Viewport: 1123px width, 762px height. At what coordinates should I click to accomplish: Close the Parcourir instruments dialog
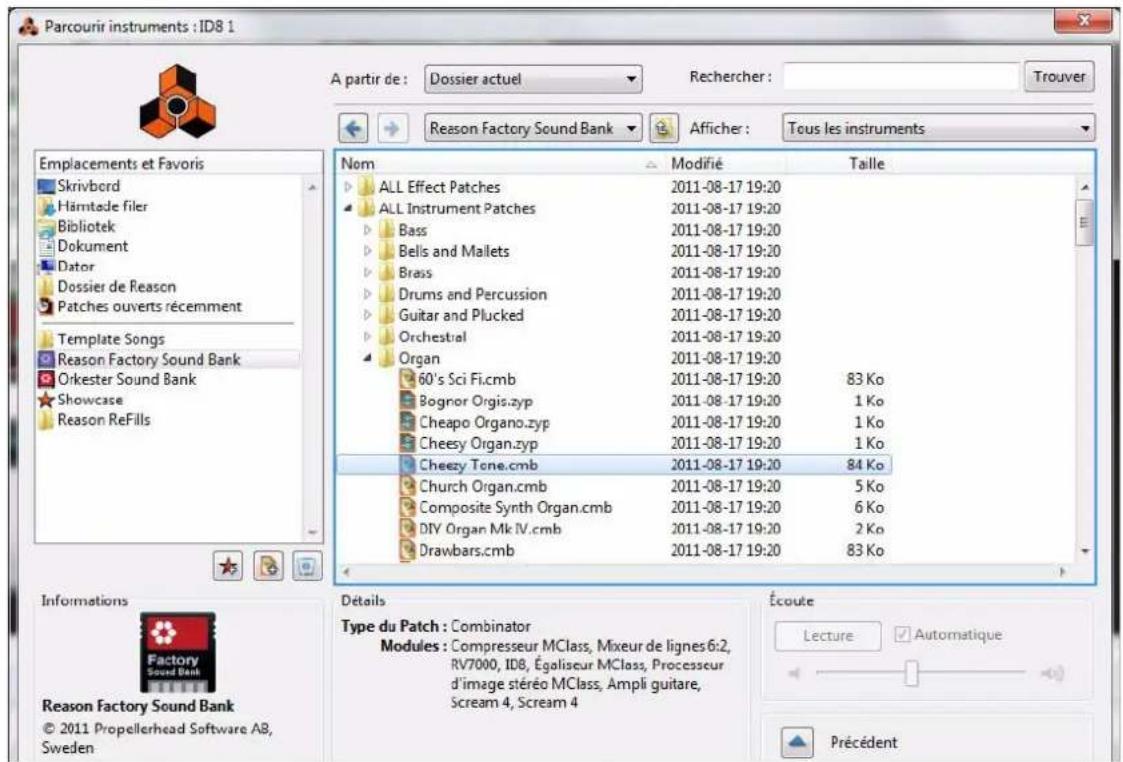(1082, 21)
